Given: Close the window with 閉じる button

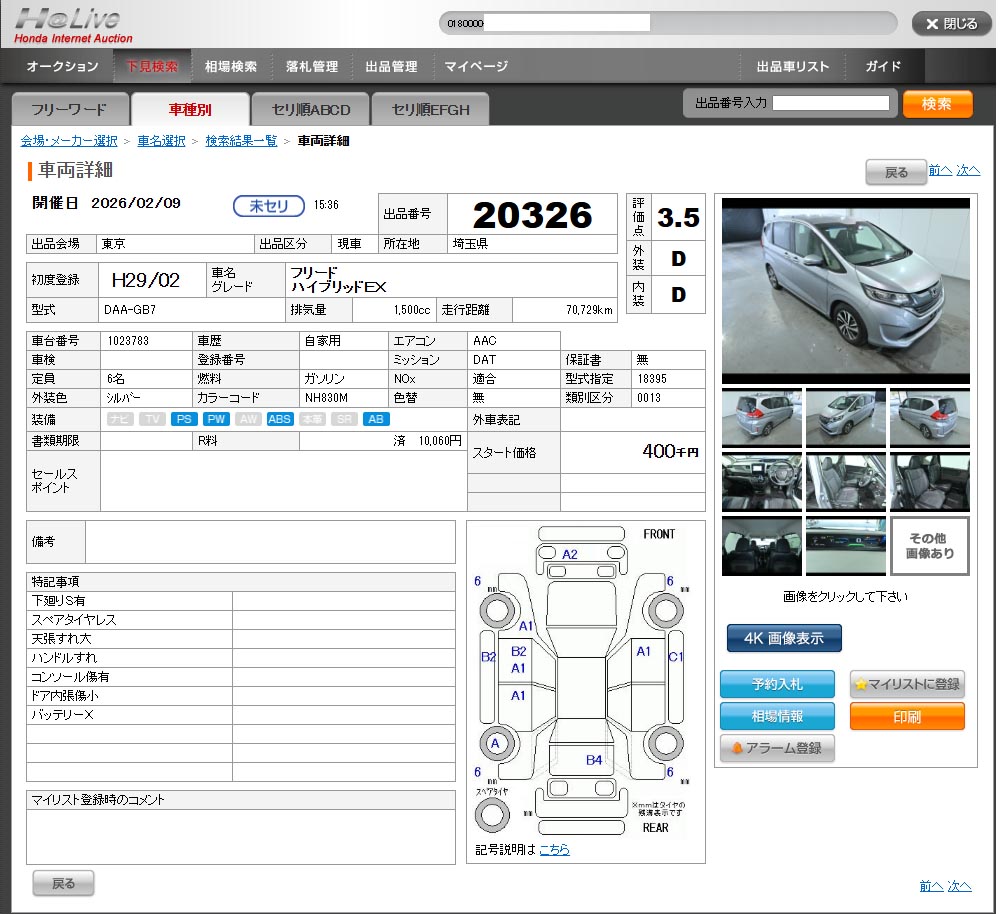Looking at the screenshot, I should click(951, 24).
